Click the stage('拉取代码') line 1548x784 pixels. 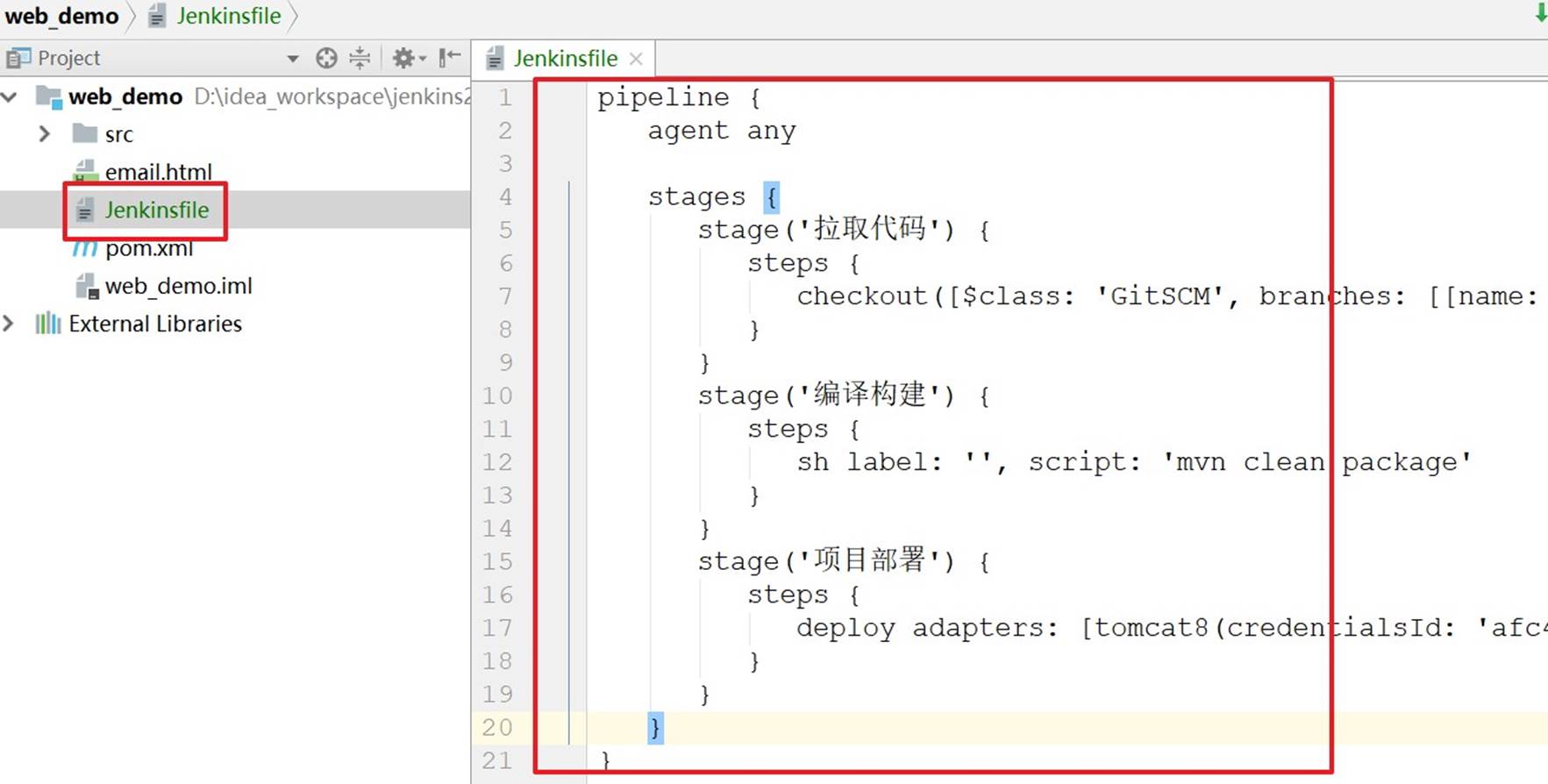pos(844,230)
